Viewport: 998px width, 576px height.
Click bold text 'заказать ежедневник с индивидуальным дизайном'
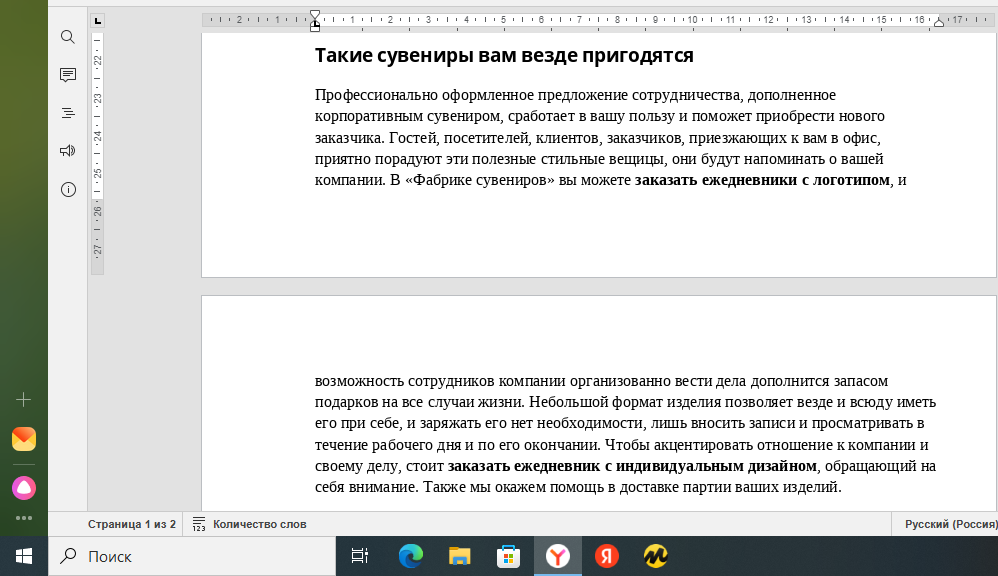click(632, 466)
